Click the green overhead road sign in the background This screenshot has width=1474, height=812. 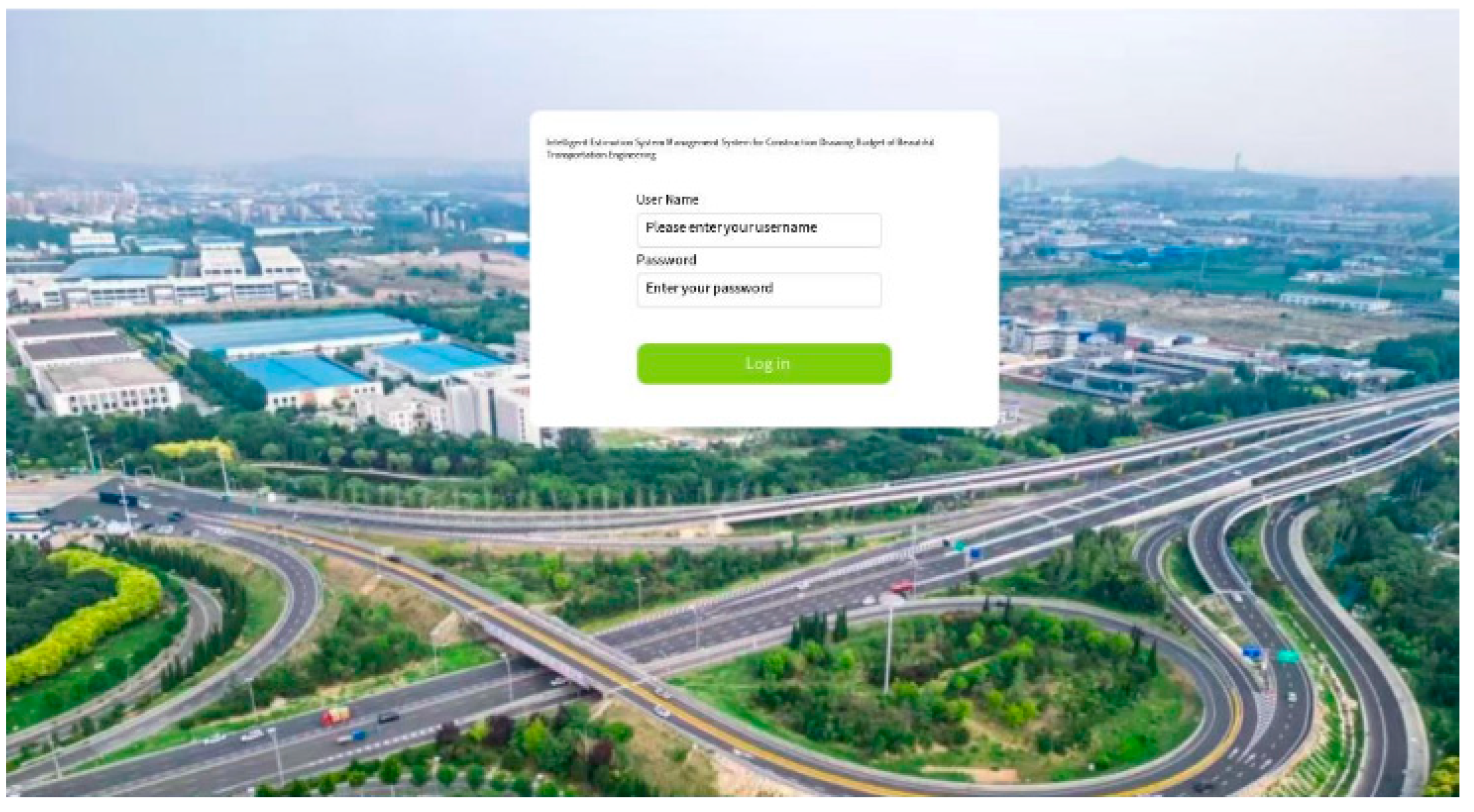click(x=1288, y=656)
